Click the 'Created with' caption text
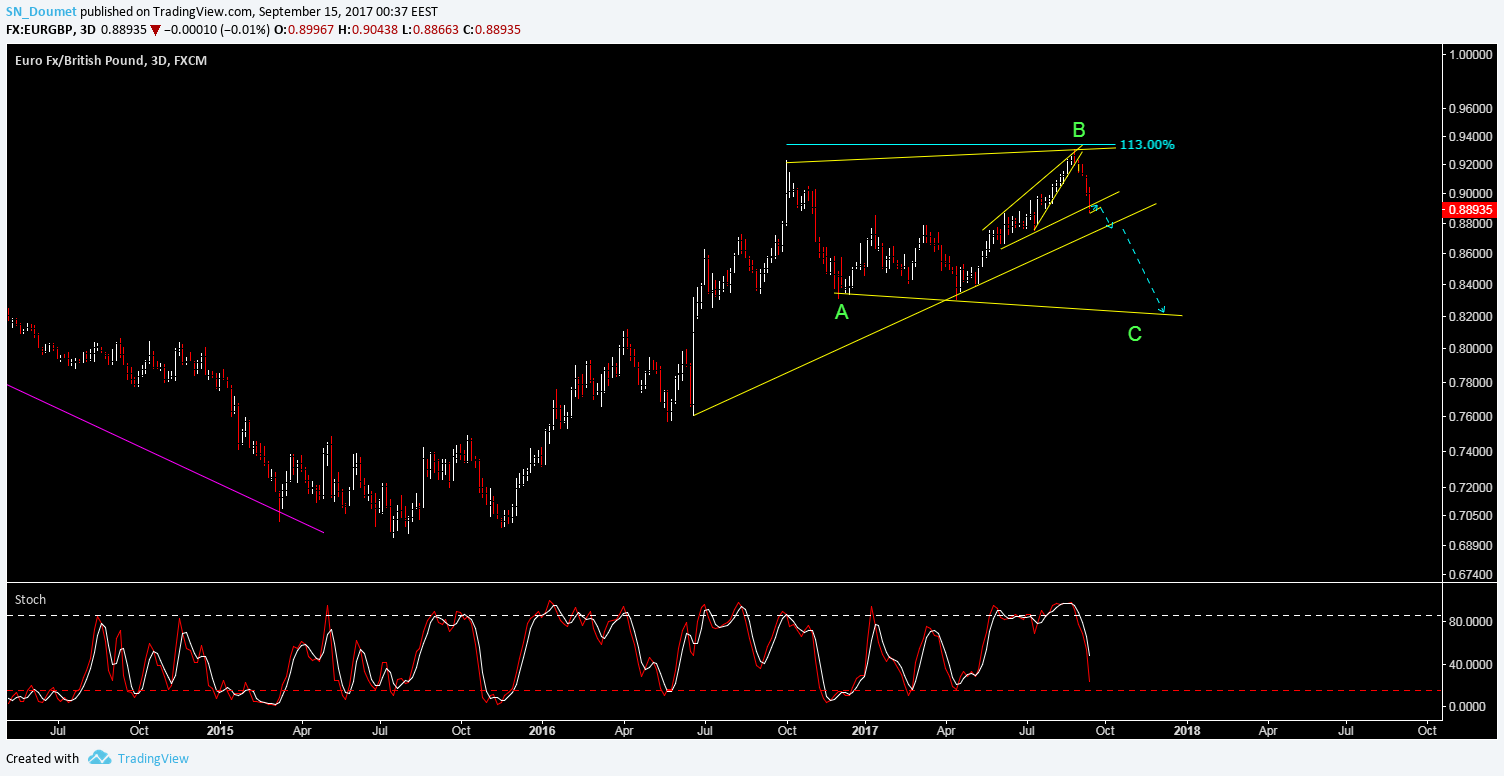The width and height of the screenshot is (1504, 776). [42, 758]
